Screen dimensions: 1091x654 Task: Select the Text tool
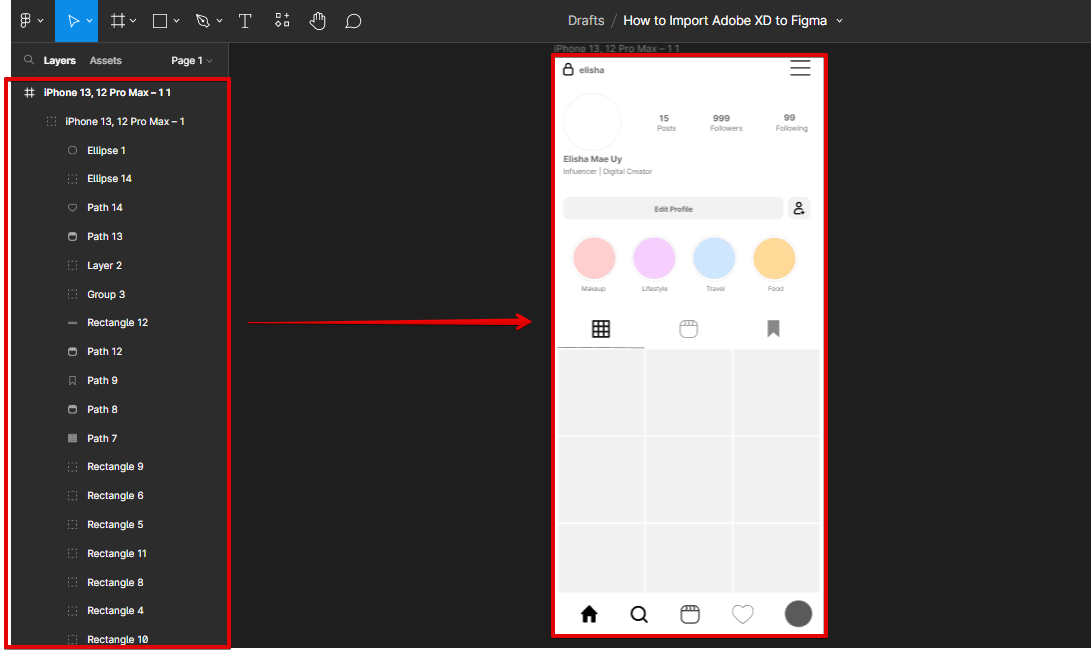pyautogui.click(x=245, y=20)
